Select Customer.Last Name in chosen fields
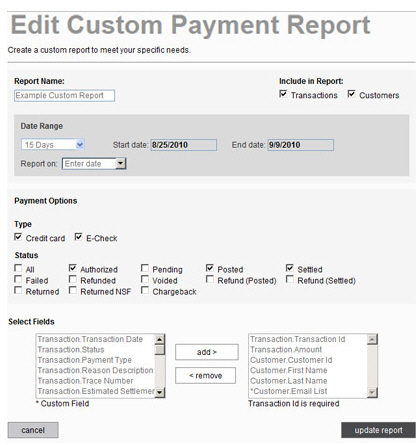420x445 pixels. click(x=308, y=381)
